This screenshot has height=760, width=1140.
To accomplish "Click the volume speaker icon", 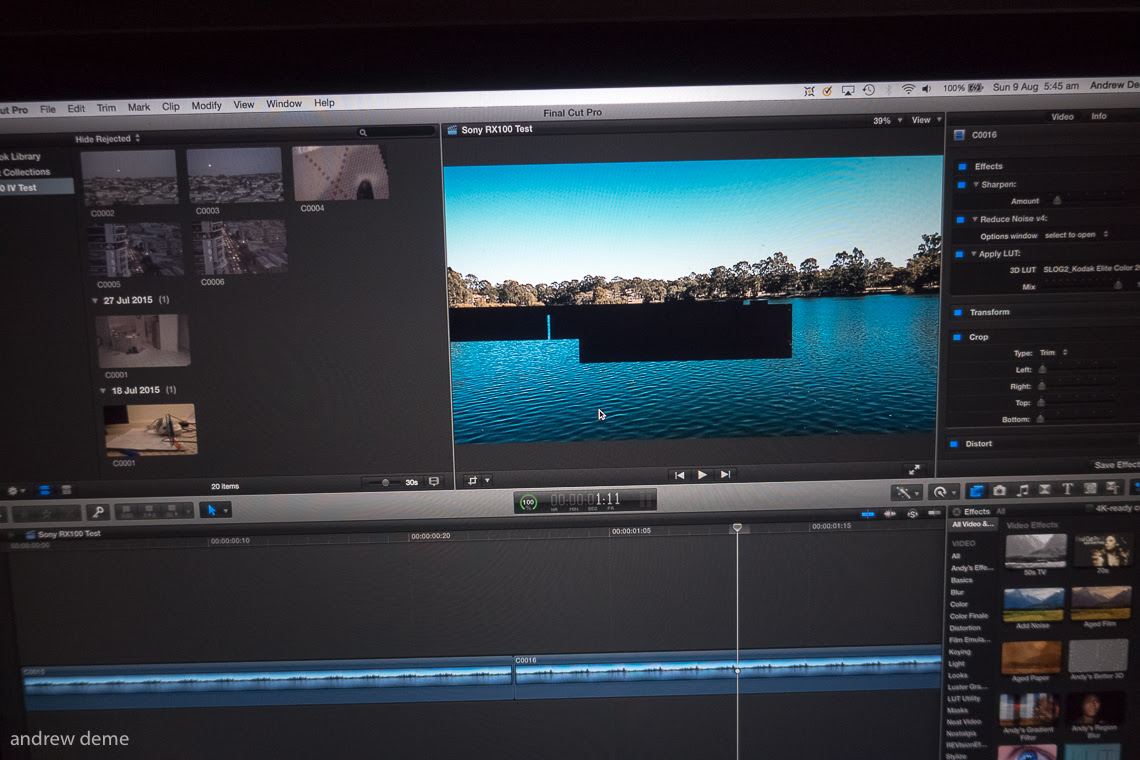I will click(x=927, y=89).
